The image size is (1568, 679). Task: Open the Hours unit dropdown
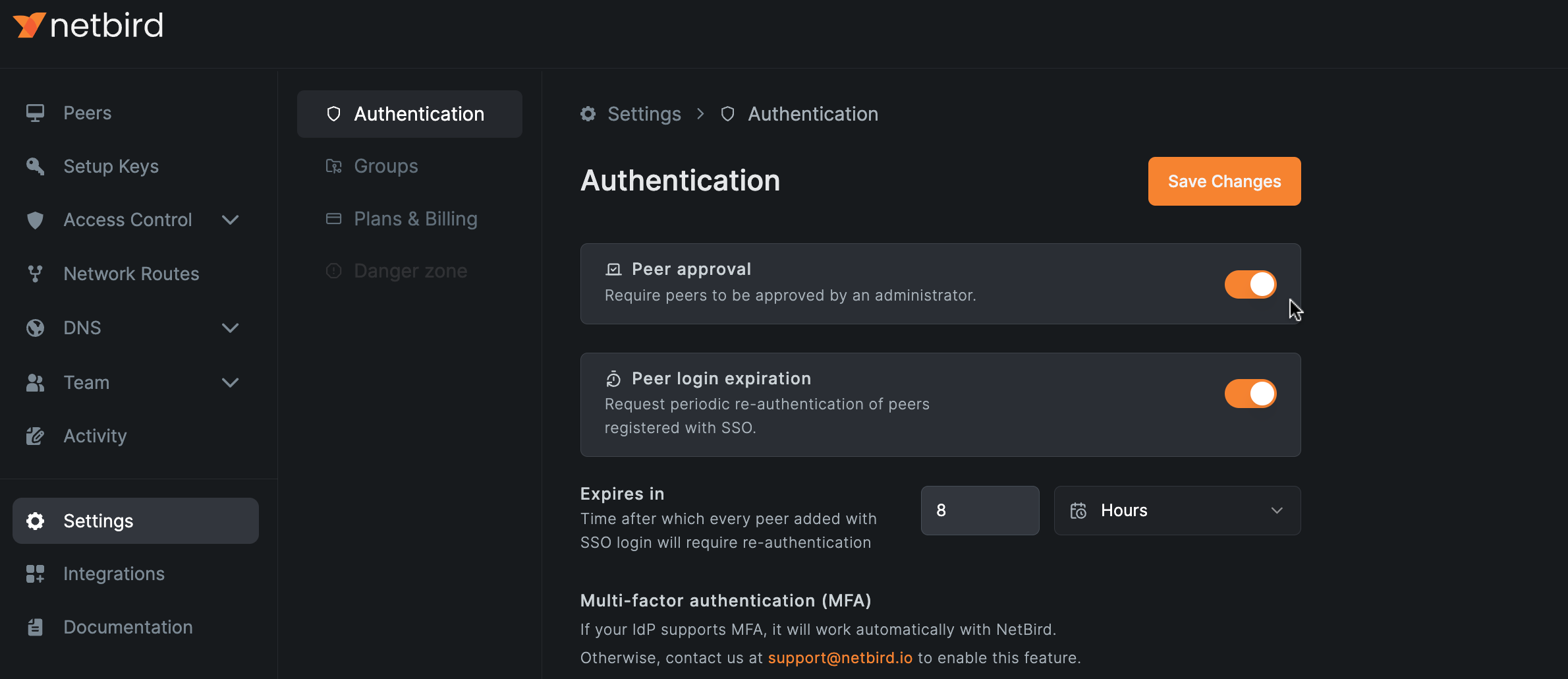1177,510
